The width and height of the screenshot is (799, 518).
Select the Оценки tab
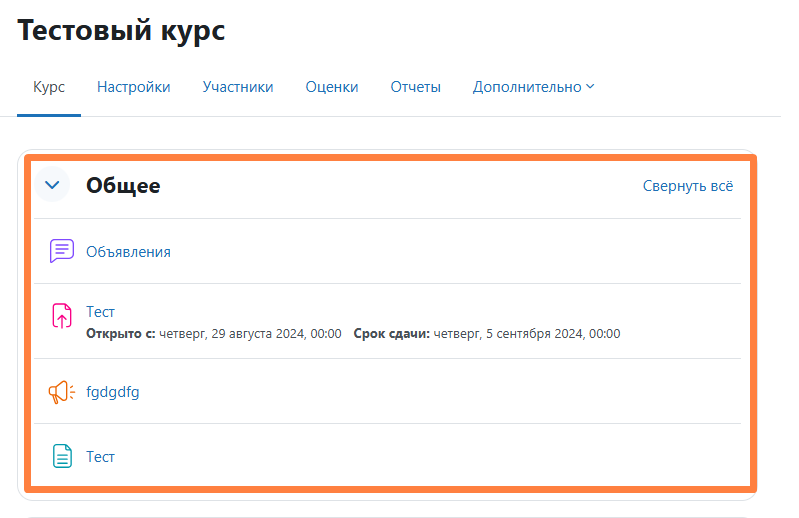pos(332,87)
